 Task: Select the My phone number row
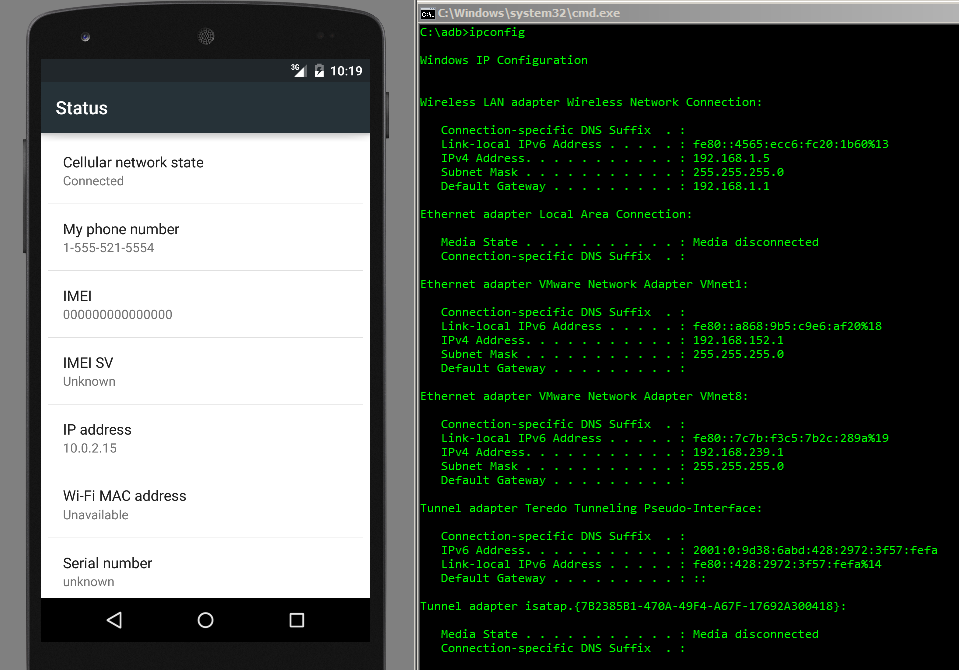tap(206, 237)
